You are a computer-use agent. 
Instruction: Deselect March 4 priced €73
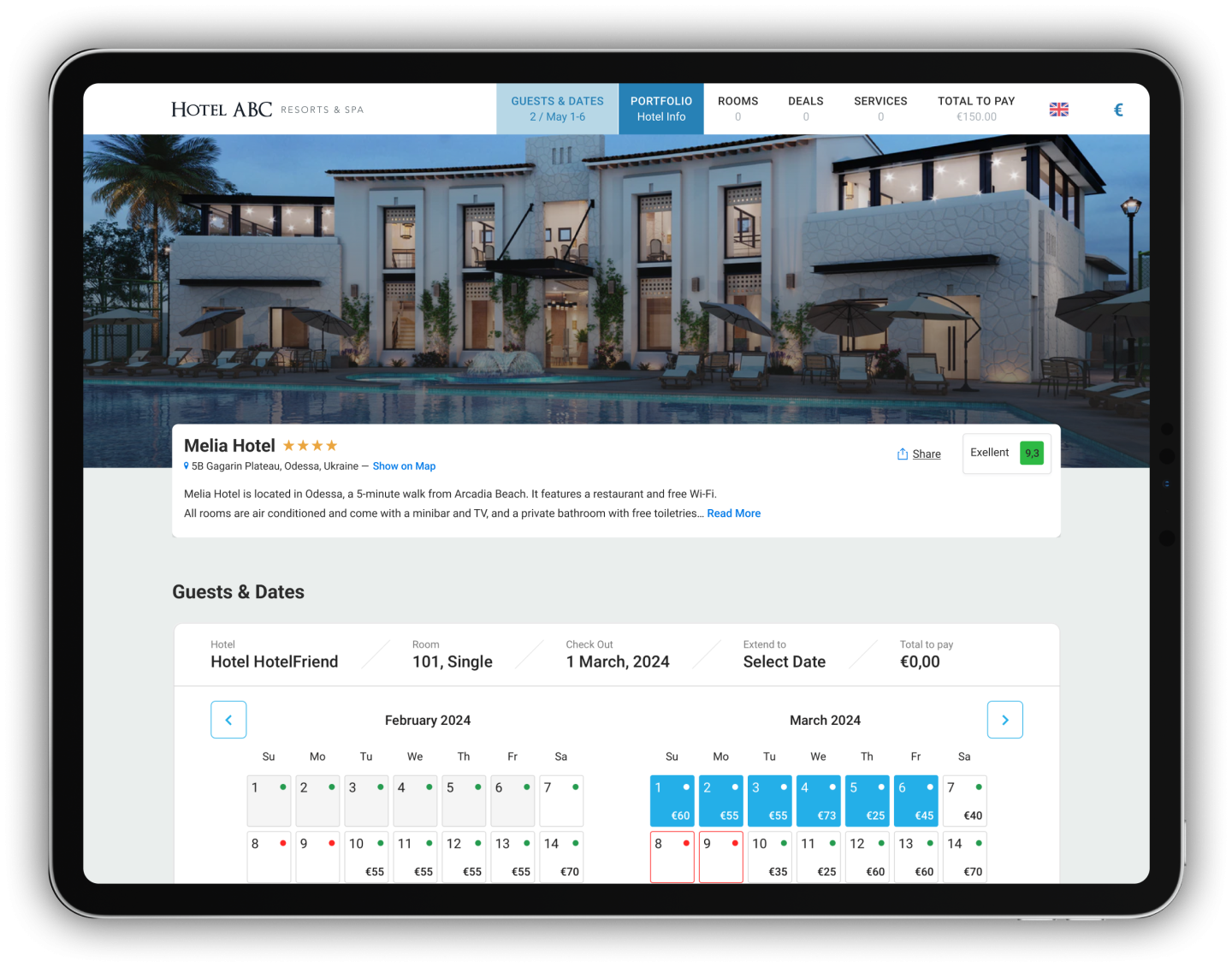[x=819, y=801]
